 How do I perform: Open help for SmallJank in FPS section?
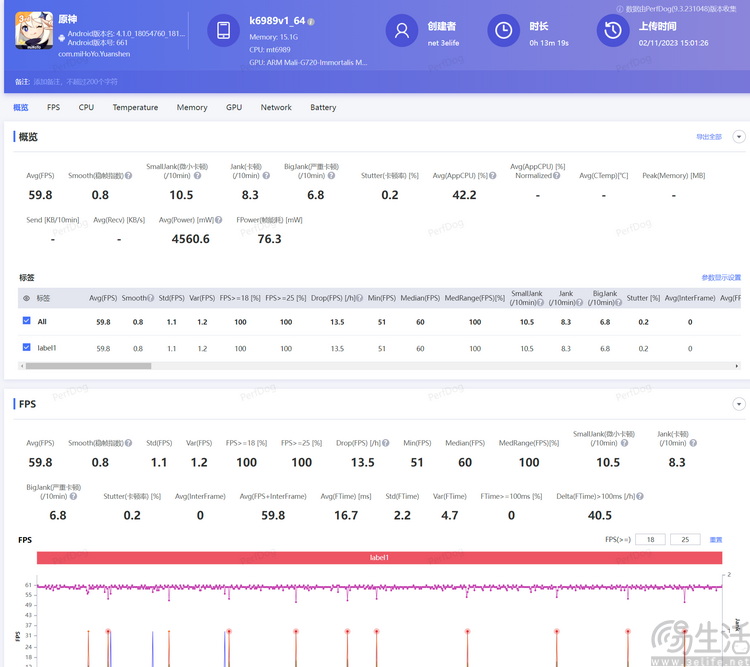(624, 443)
